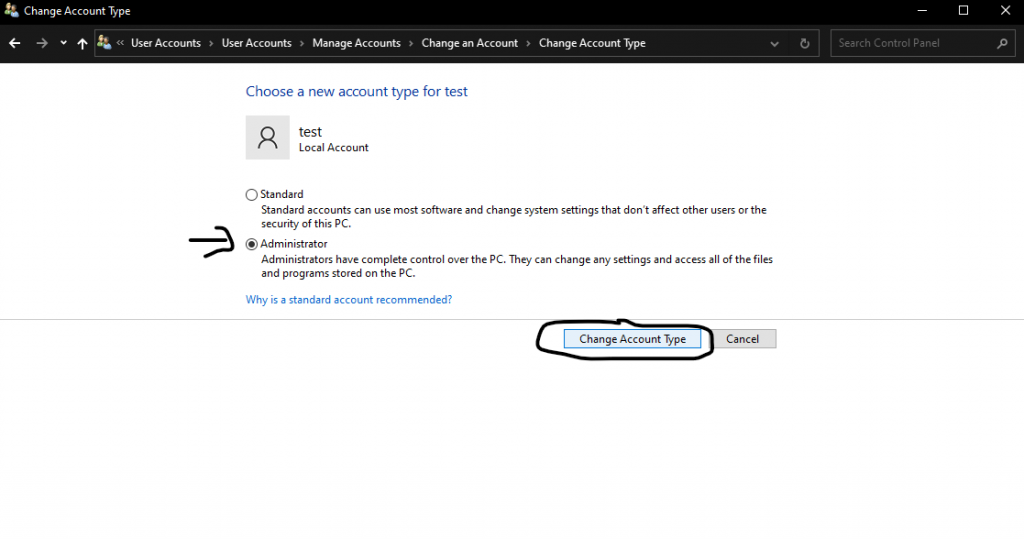The image size is (1024, 539).
Task: Open Why is a standard account recommended link
Action: [349, 300]
